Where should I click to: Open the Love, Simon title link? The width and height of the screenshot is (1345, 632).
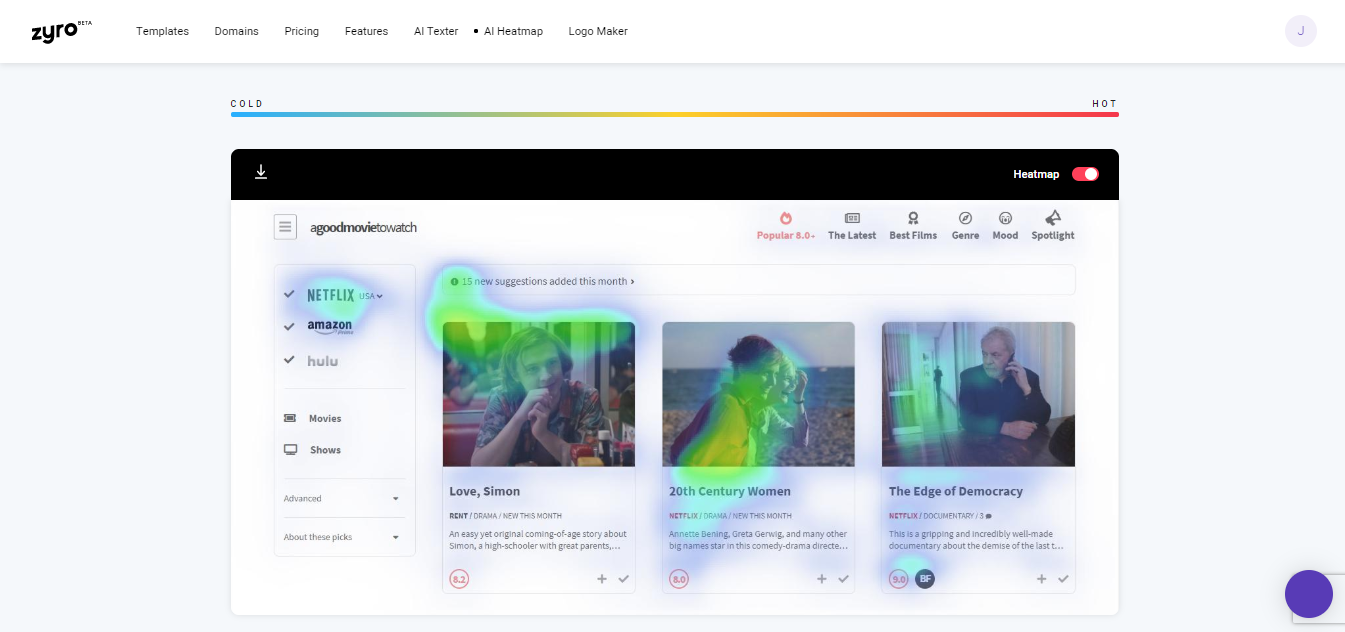tap(484, 491)
